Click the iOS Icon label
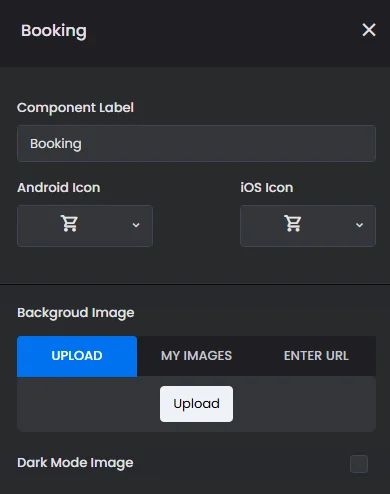Image resolution: width=390 pixels, height=494 pixels. click(x=267, y=188)
